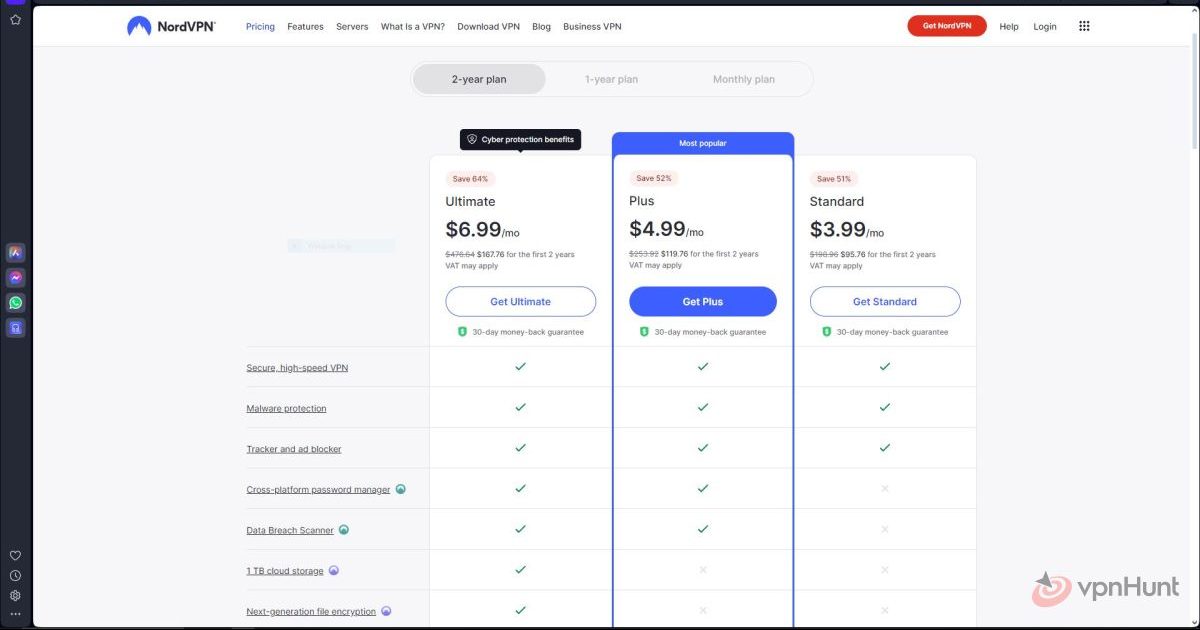Click the NordPass badge beside password manager
1200x630 pixels.
coord(401,490)
